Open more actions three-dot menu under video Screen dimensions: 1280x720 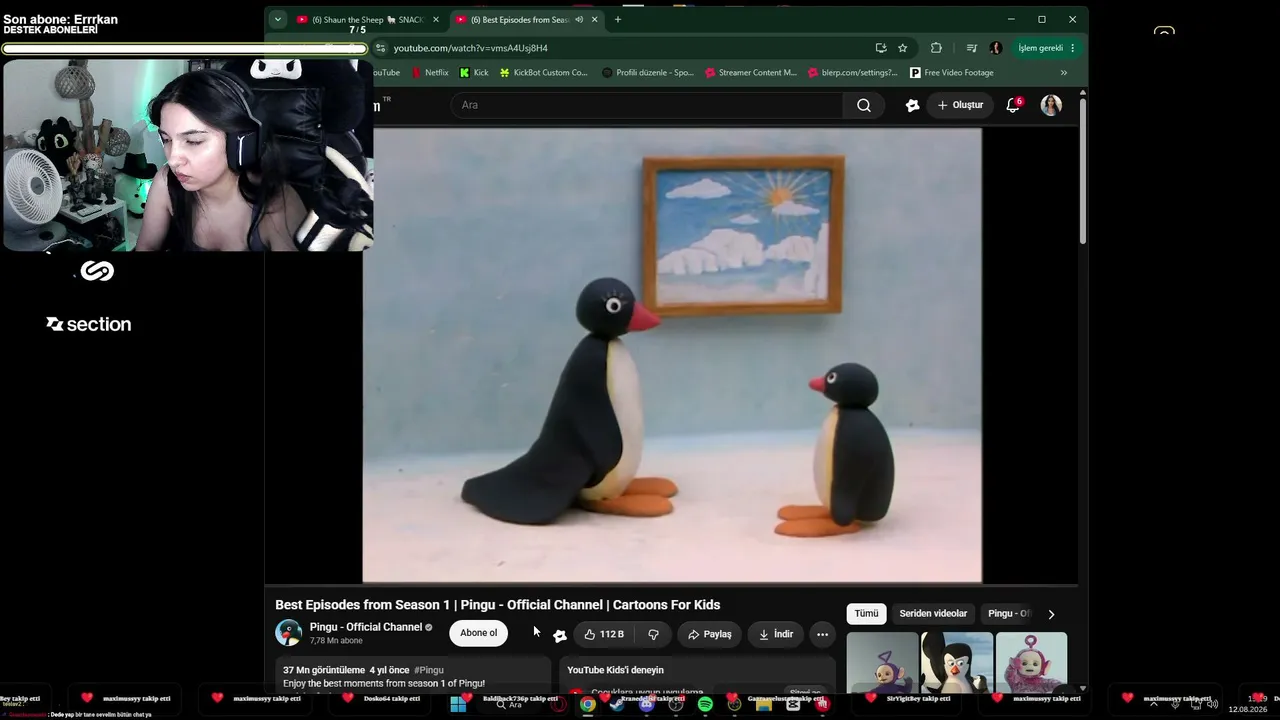(x=822, y=634)
